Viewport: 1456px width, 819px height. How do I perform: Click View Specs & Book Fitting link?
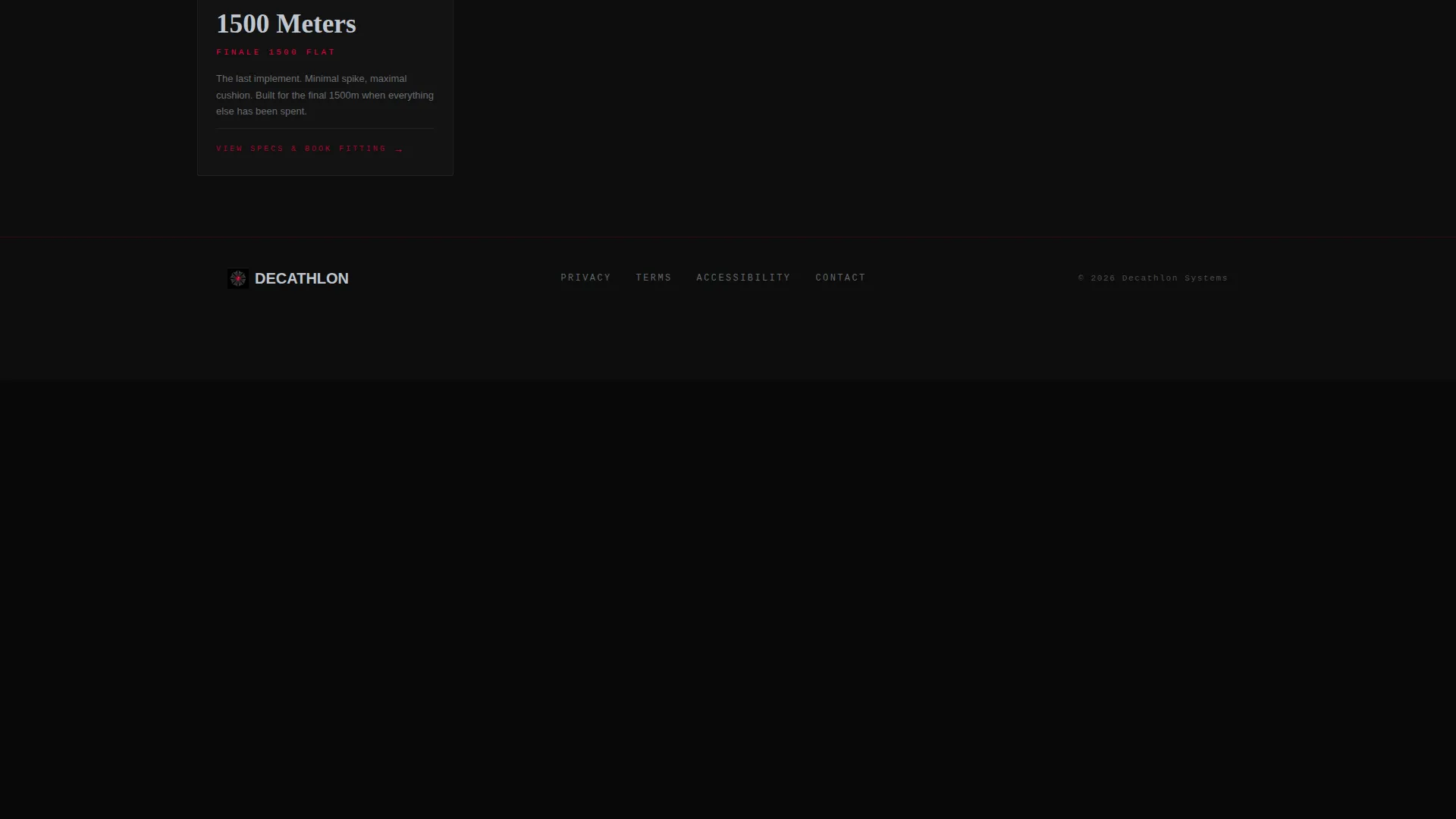tap(309, 149)
